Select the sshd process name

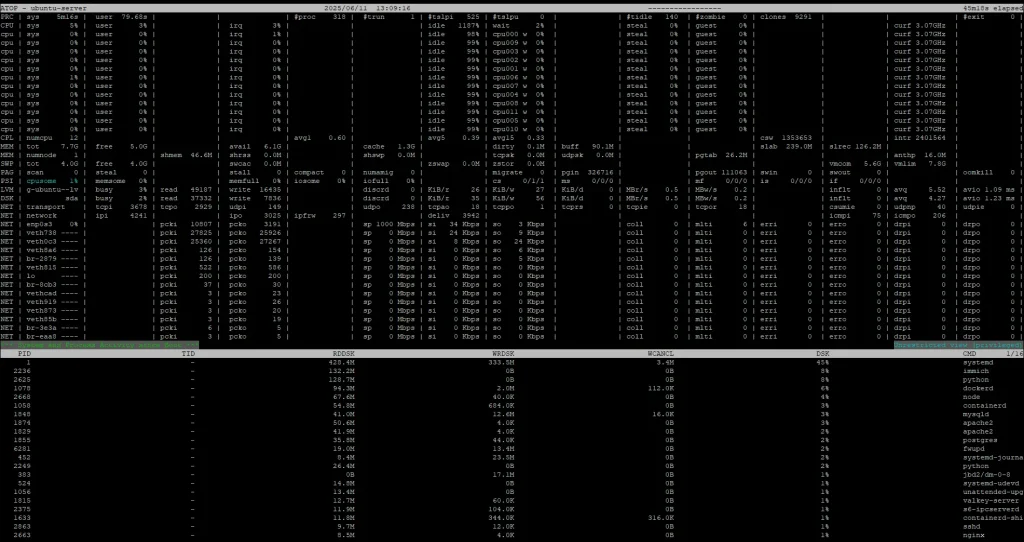click(971, 526)
